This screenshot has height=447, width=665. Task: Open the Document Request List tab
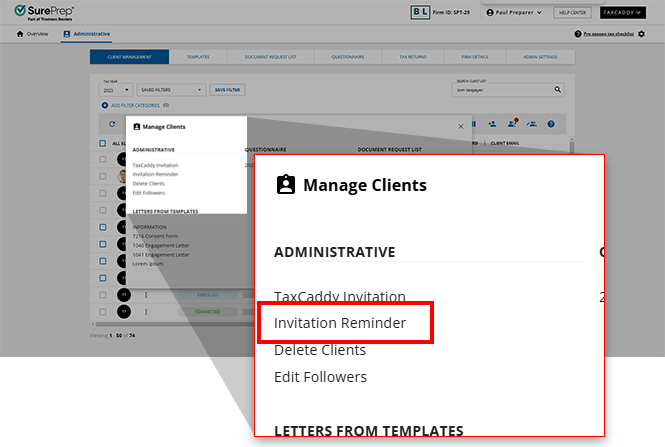click(x=271, y=57)
